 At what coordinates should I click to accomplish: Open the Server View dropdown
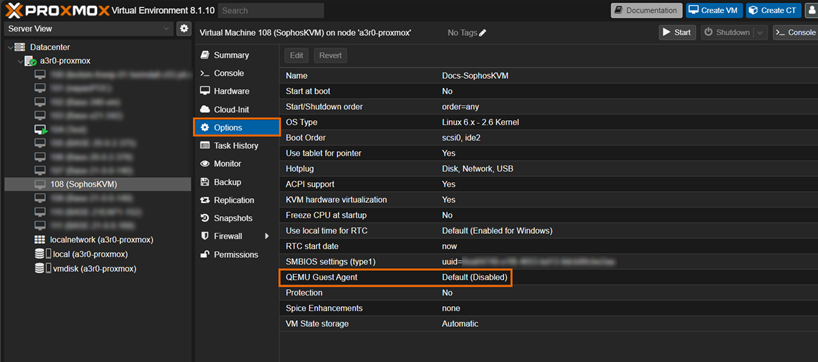pos(166,29)
